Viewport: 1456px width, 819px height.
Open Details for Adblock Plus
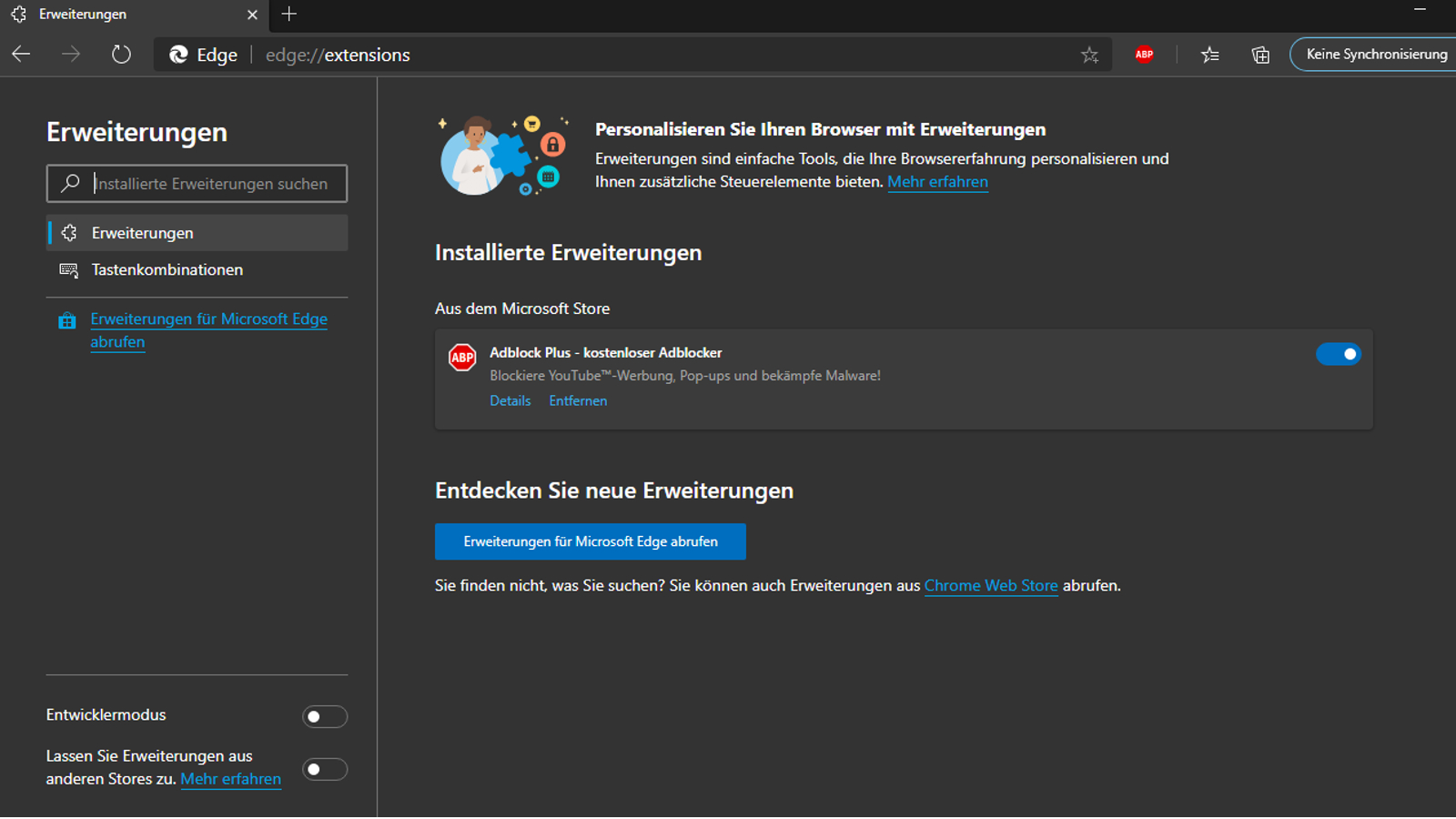point(510,400)
